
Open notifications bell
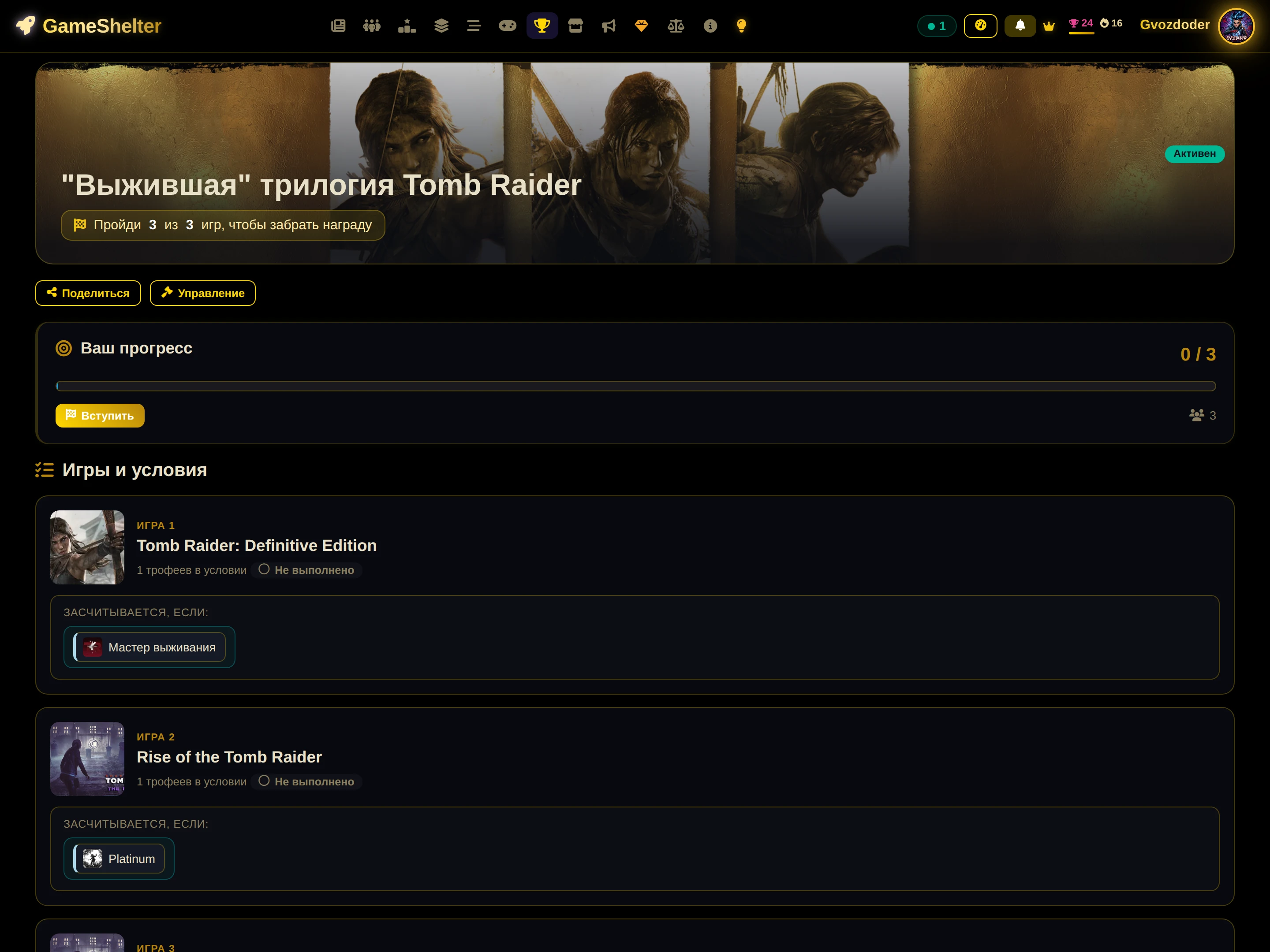point(1020,26)
